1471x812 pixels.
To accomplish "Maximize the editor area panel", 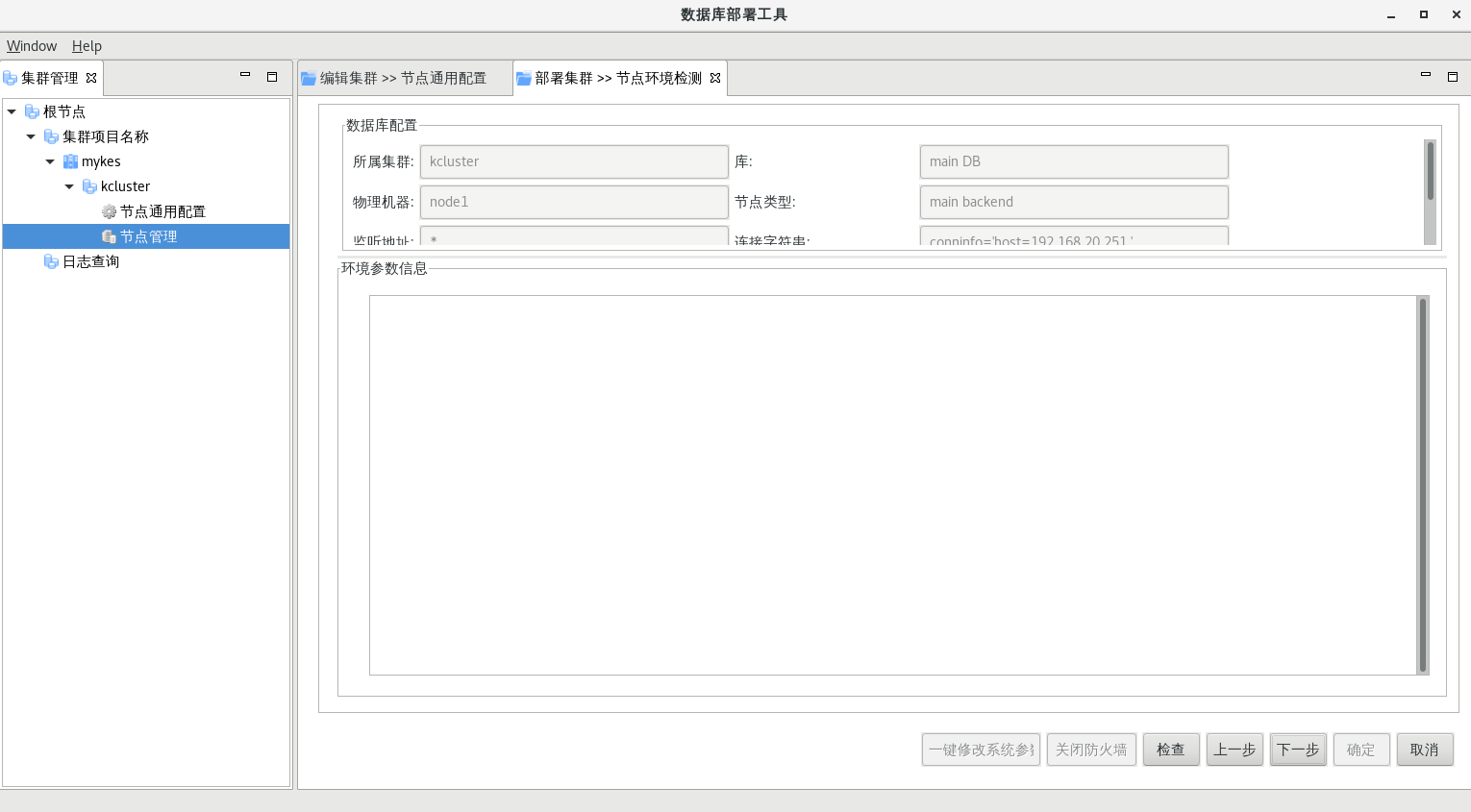I will (1452, 76).
